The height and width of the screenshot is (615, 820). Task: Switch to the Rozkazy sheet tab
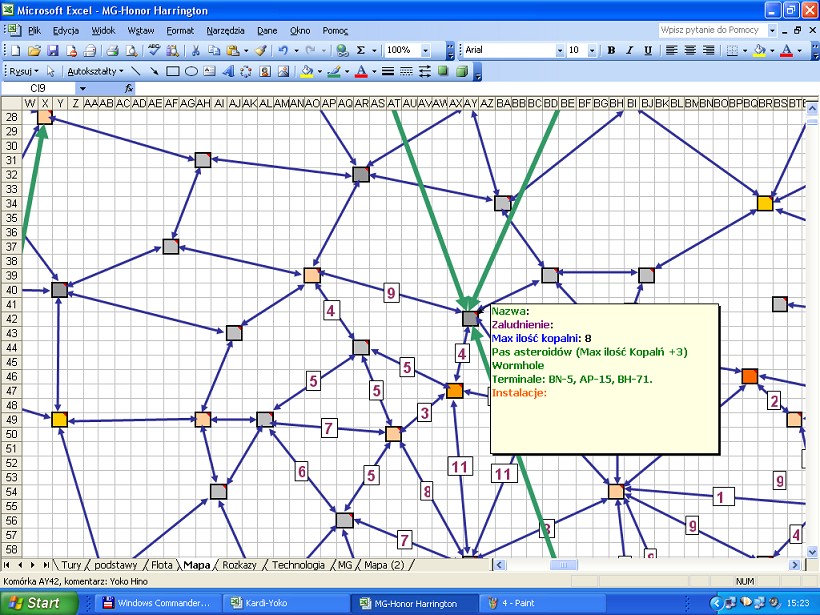click(239, 565)
